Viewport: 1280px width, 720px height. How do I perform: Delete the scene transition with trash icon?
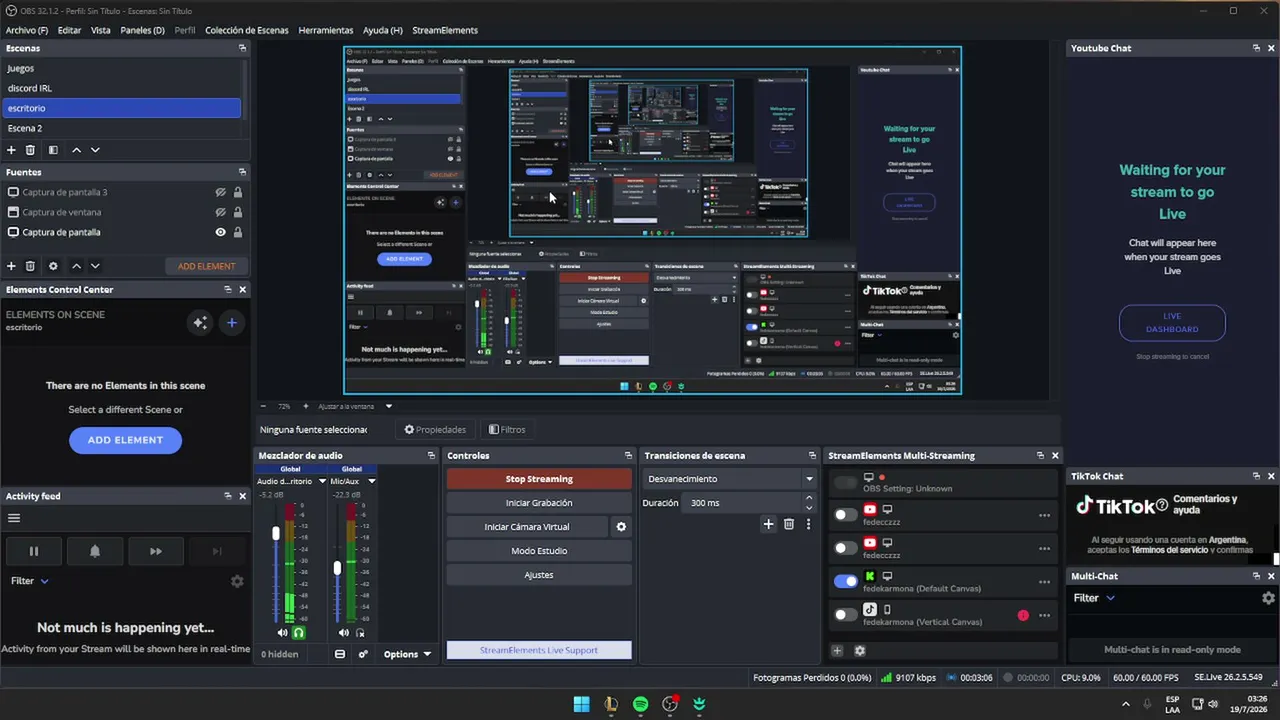coord(789,524)
